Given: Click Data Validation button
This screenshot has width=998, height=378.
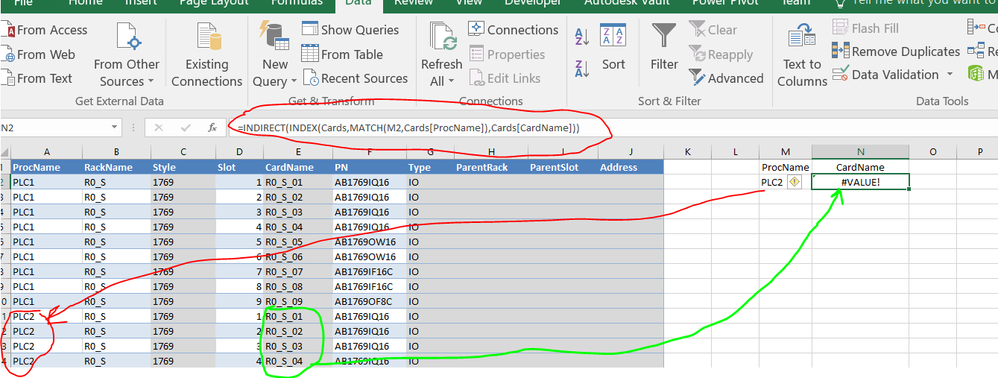Looking at the screenshot, I should [885, 75].
